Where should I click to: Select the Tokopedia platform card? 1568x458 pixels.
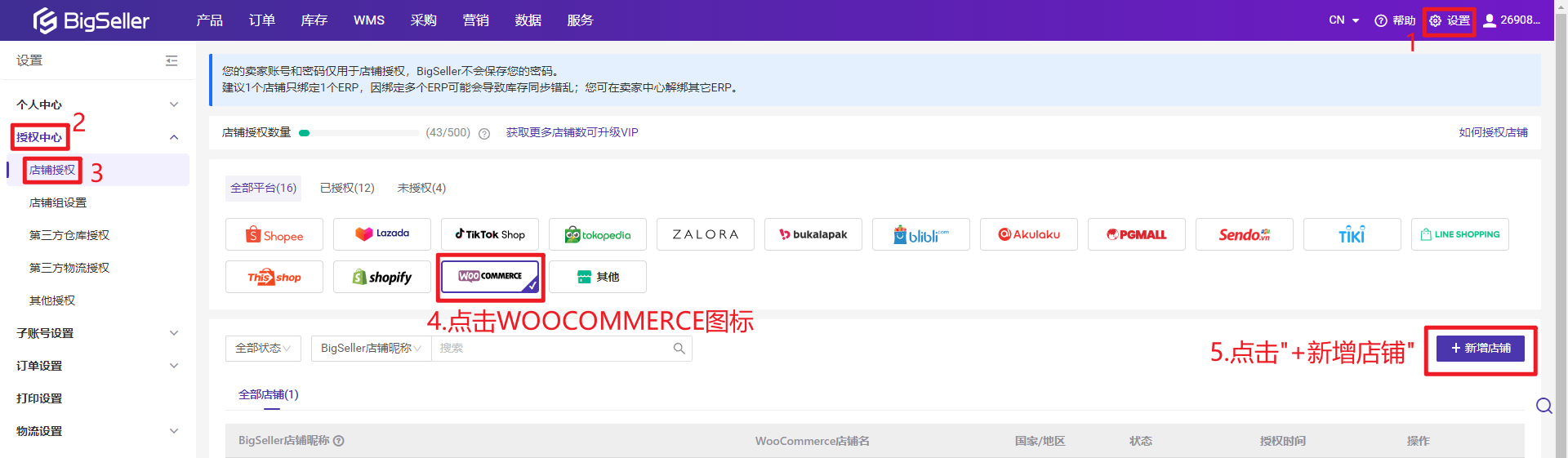click(x=598, y=234)
